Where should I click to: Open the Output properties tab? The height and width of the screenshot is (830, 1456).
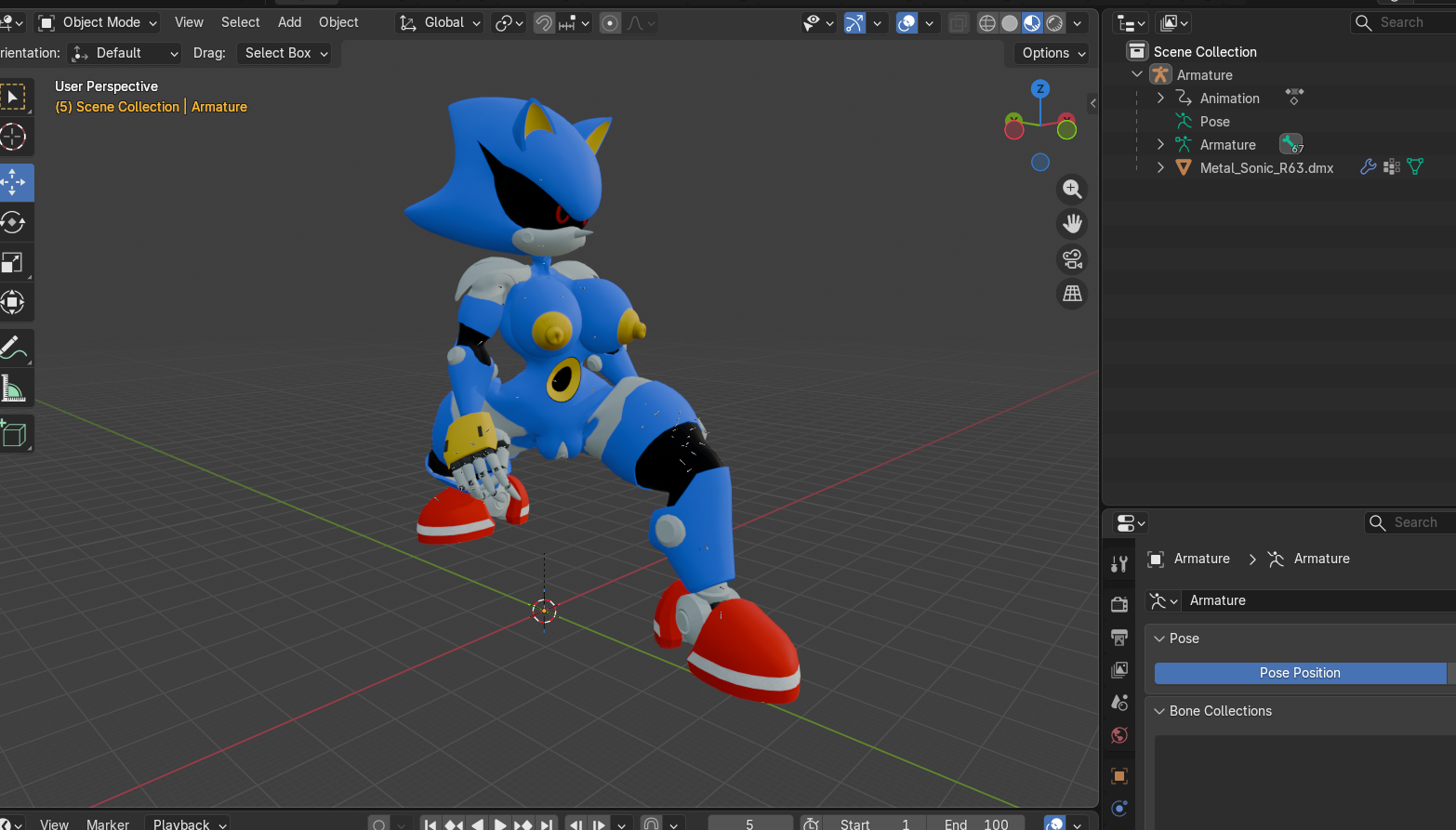point(1119,637)
